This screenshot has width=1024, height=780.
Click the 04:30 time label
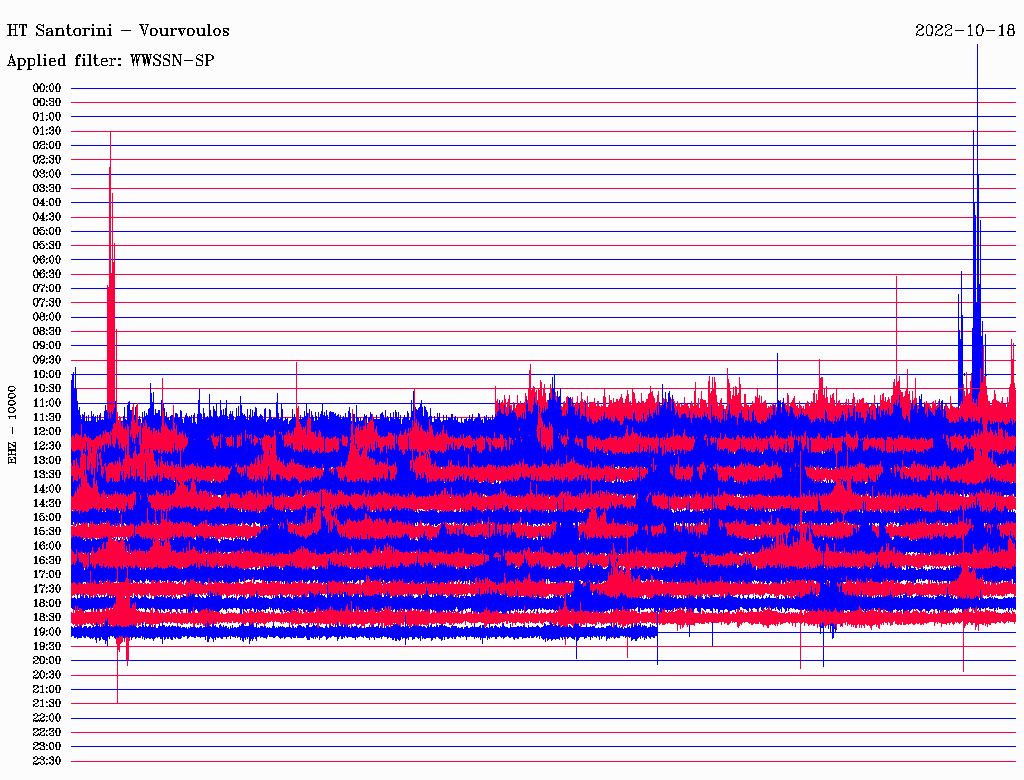[x=47, y=217]
